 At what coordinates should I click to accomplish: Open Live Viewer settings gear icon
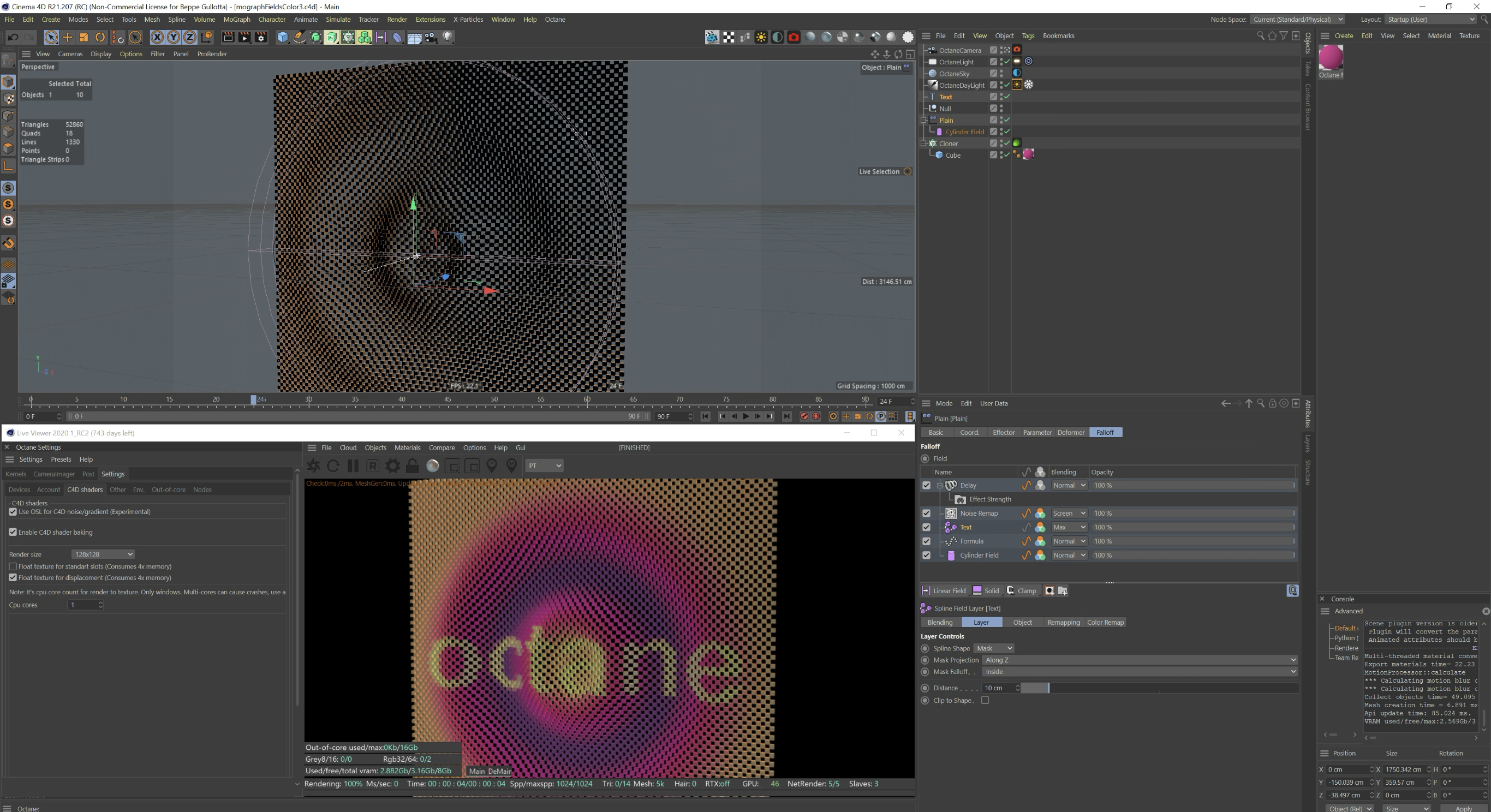point(392,466)
